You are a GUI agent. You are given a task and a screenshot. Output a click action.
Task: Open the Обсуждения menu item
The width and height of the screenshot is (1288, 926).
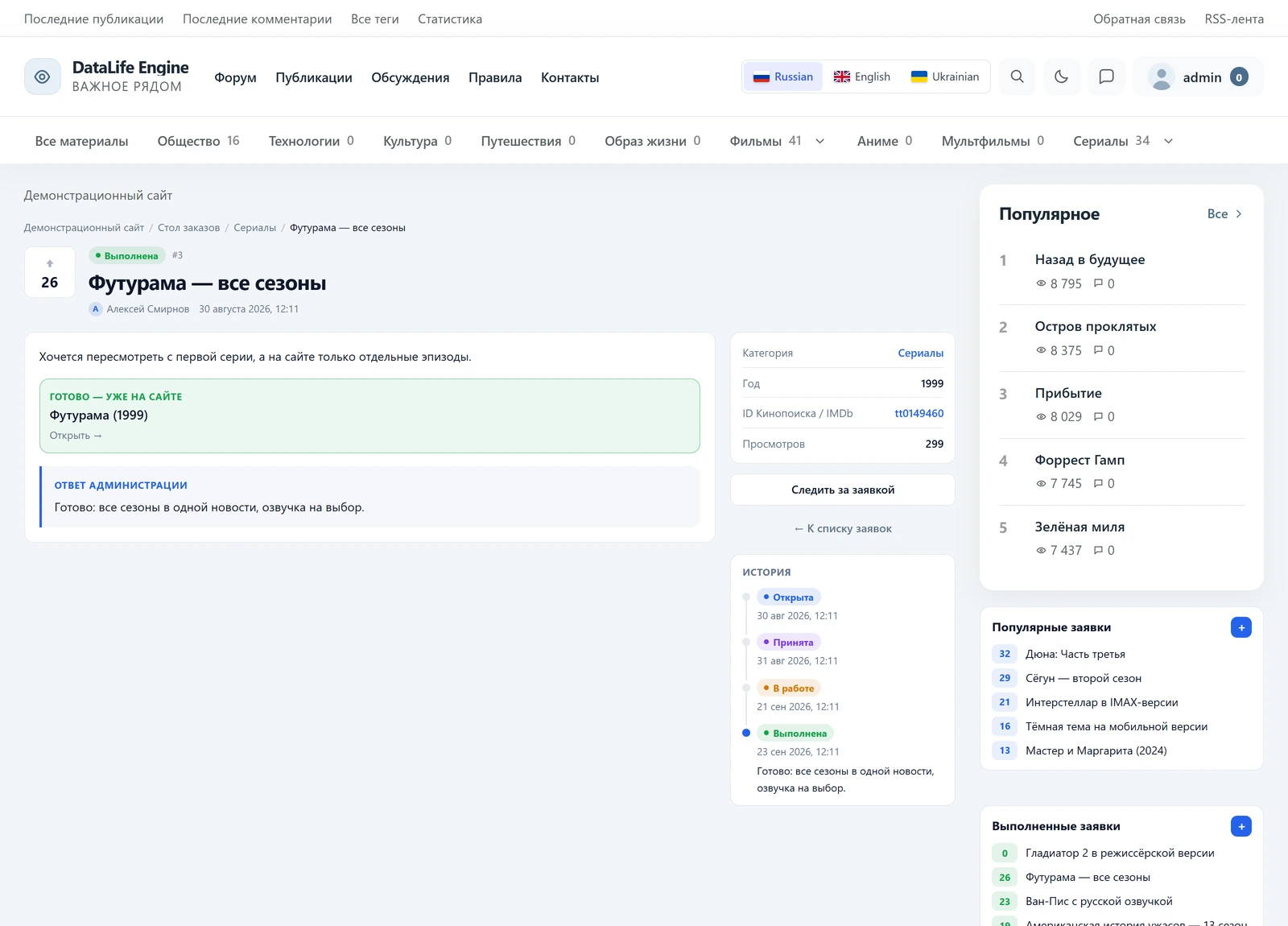click(411, 77)
